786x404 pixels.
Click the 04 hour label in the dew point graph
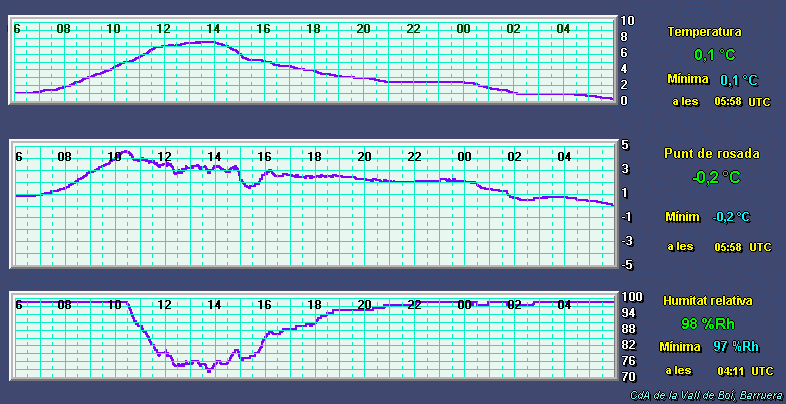(x=564, y=157)
